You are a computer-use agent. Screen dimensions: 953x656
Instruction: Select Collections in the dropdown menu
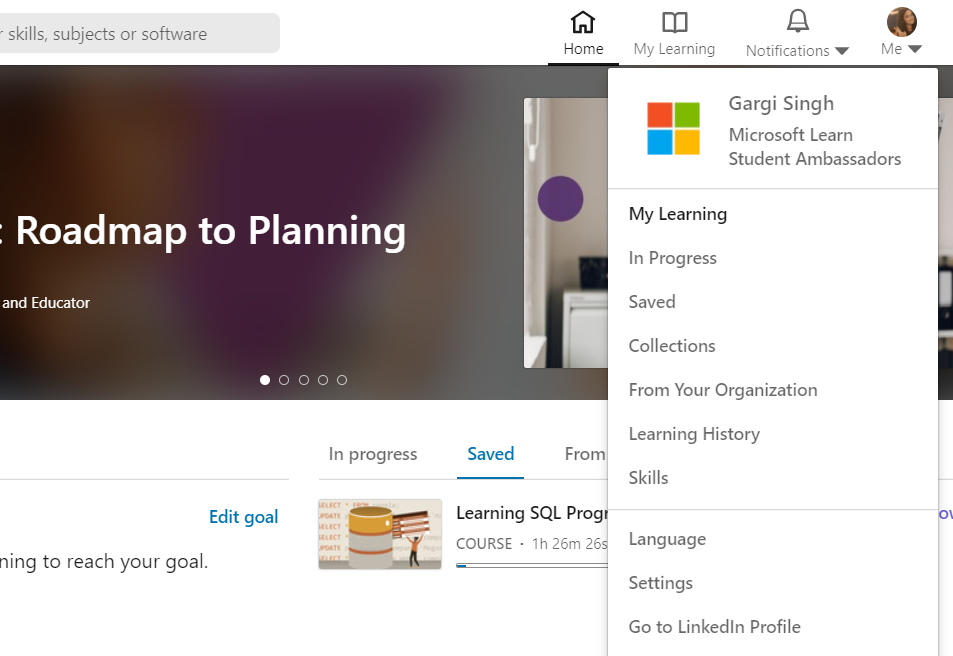[x=672, y=346]
